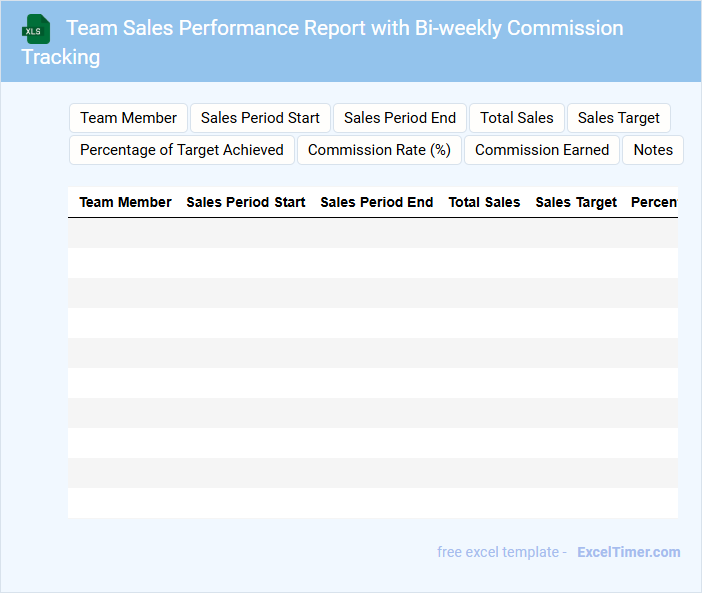
Task: Click the first empty table row
Action: (372, 233)
